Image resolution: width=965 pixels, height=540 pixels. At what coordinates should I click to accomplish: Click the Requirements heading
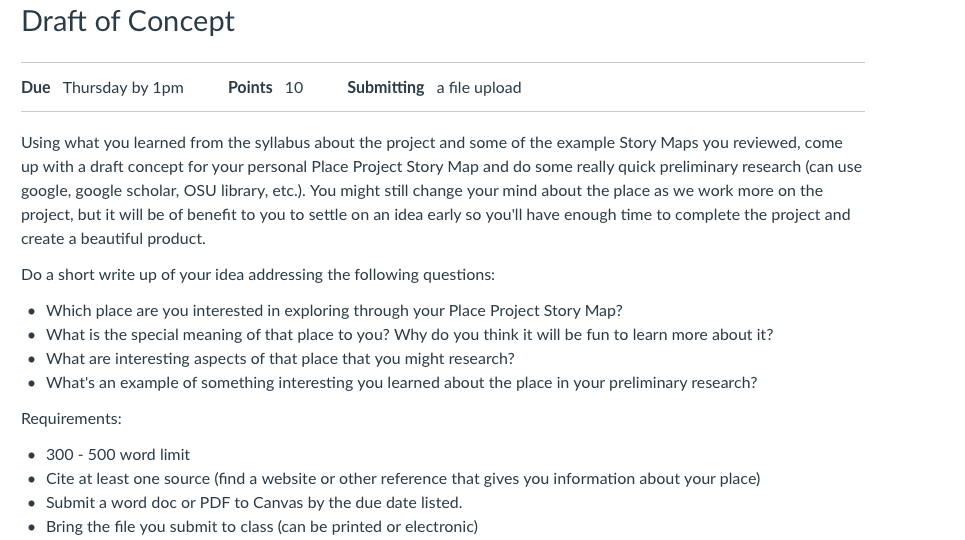71,419
